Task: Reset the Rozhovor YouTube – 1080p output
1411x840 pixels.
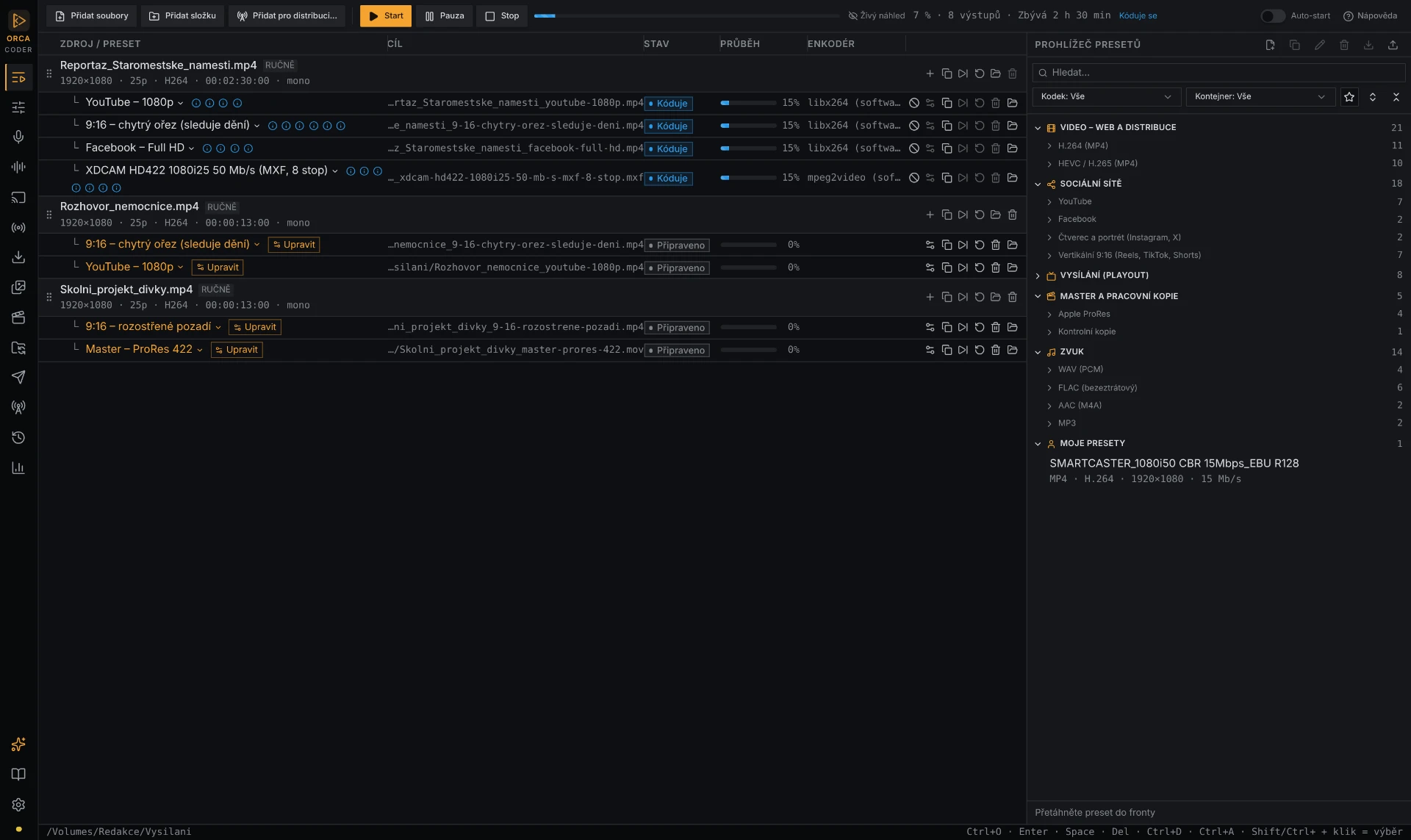Action: (x=980, y=268)
